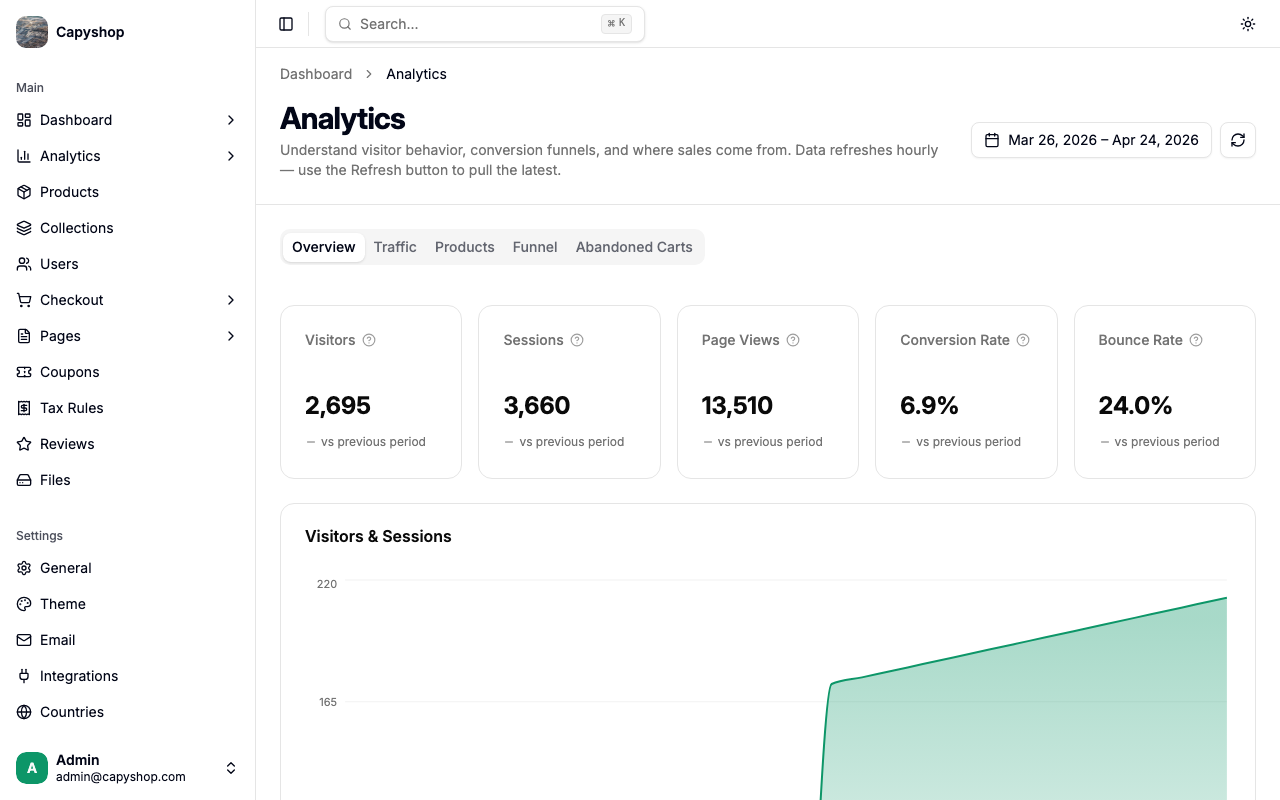
Task: Open the Mar 26 – Apr 24 date picker
Action: coord(1091,140)
